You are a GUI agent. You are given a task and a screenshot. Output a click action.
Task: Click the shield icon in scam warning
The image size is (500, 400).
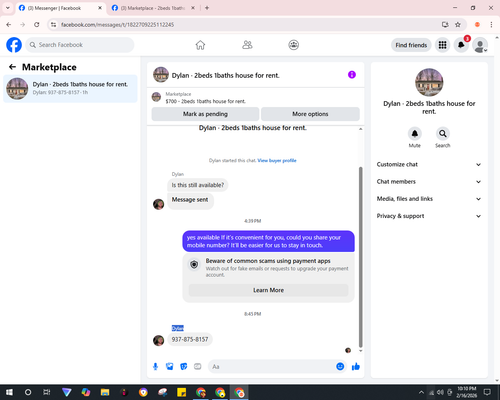[x=194, y=265]
